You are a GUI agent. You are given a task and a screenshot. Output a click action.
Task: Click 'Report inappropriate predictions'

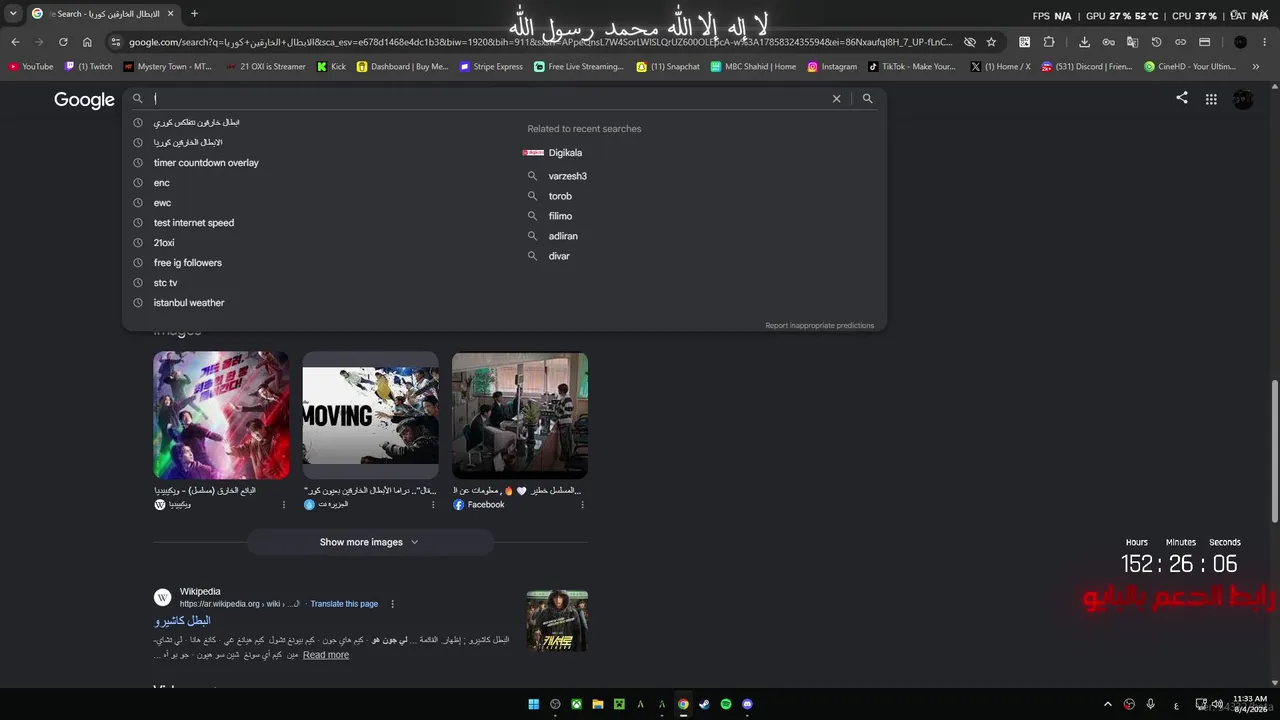tap(820, 326)
